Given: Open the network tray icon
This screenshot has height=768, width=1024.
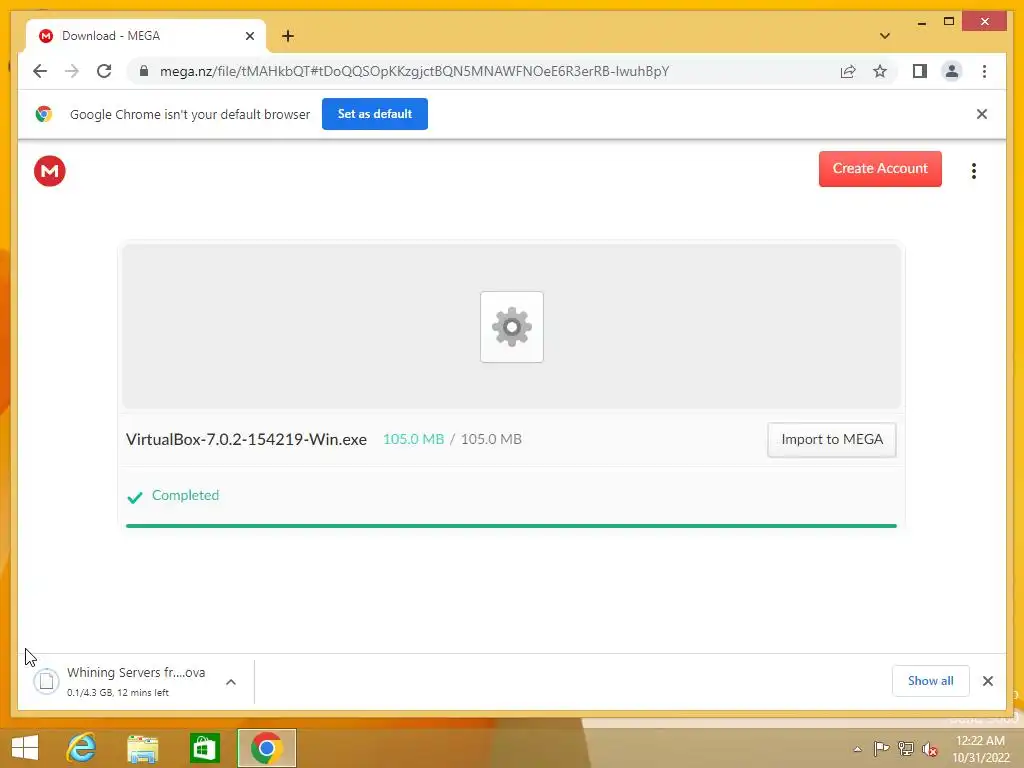Looking at the screenshot, I should [906, 748].
